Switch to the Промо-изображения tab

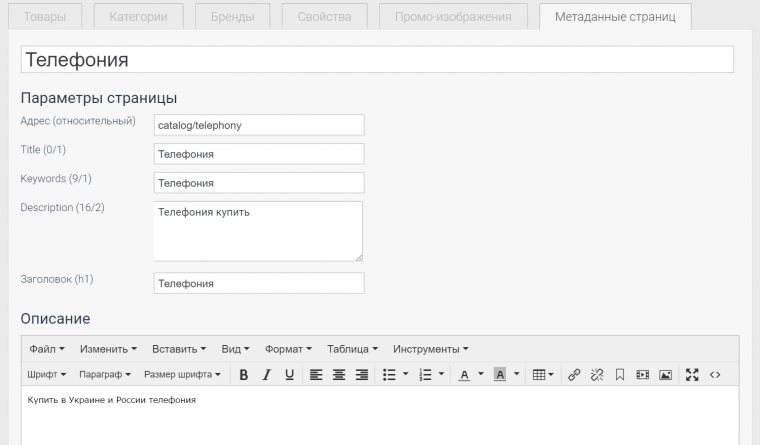tap(453, 17)
